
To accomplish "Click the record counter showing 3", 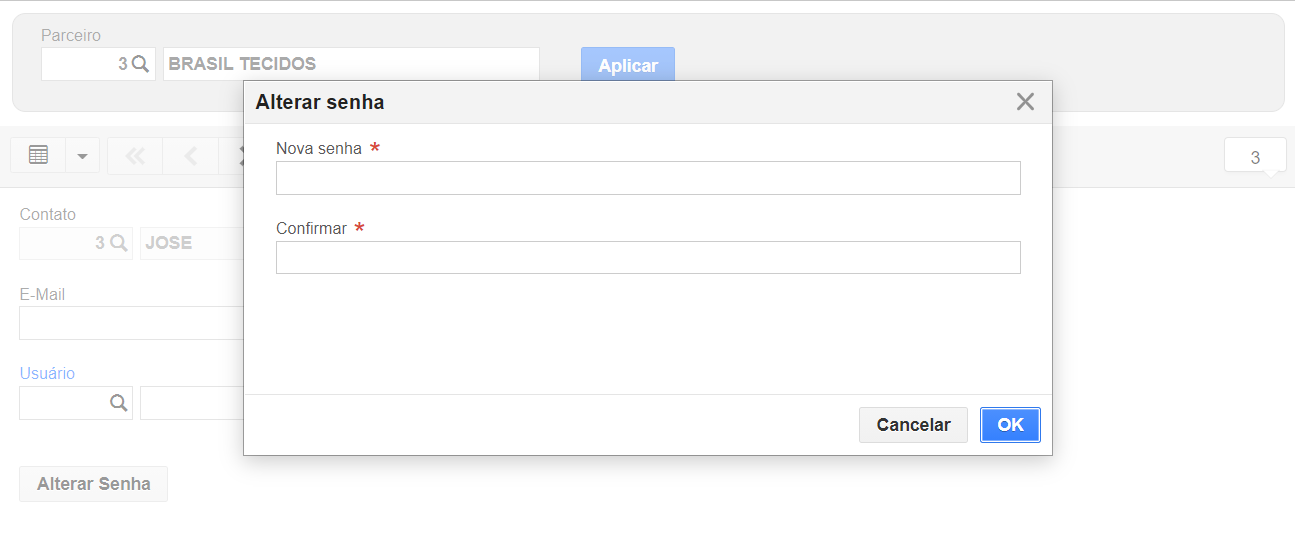I will pyautogui.click(x=1255, y=157).
